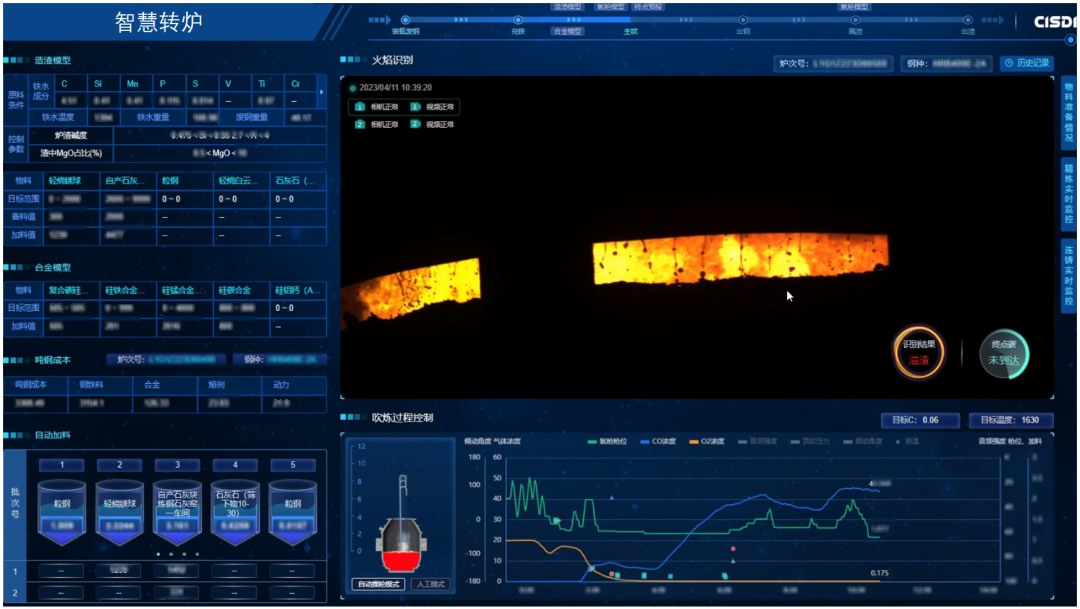Click the 合金模型 stage label
Viewport: 1080px width, 609px height.
tap(568, 31)
